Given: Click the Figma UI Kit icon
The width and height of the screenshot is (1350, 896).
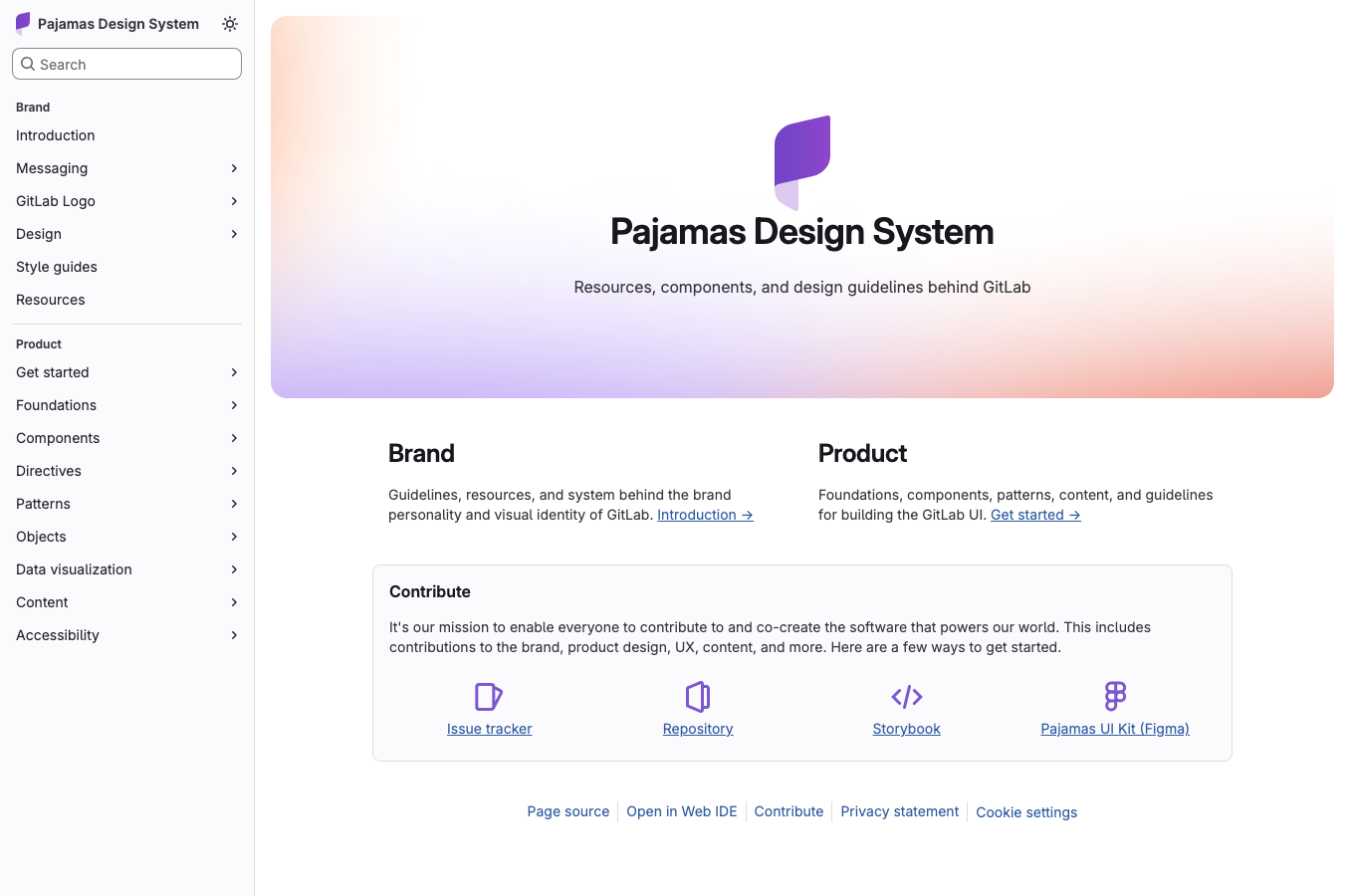Looking at the screenshot, I should [1114, 697].
